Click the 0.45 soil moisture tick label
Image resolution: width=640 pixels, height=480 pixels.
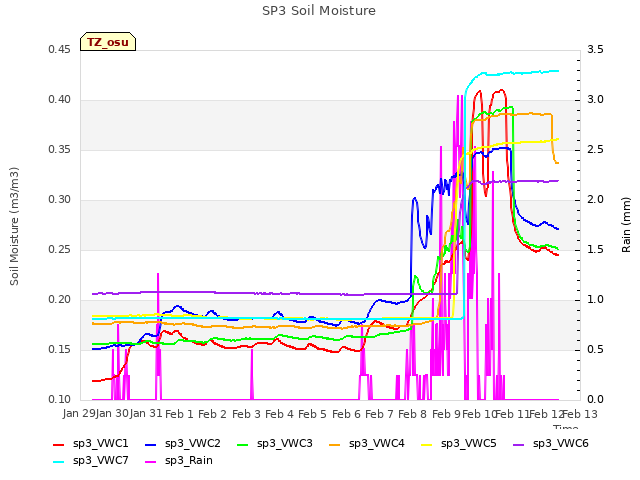tap(60, 50)
